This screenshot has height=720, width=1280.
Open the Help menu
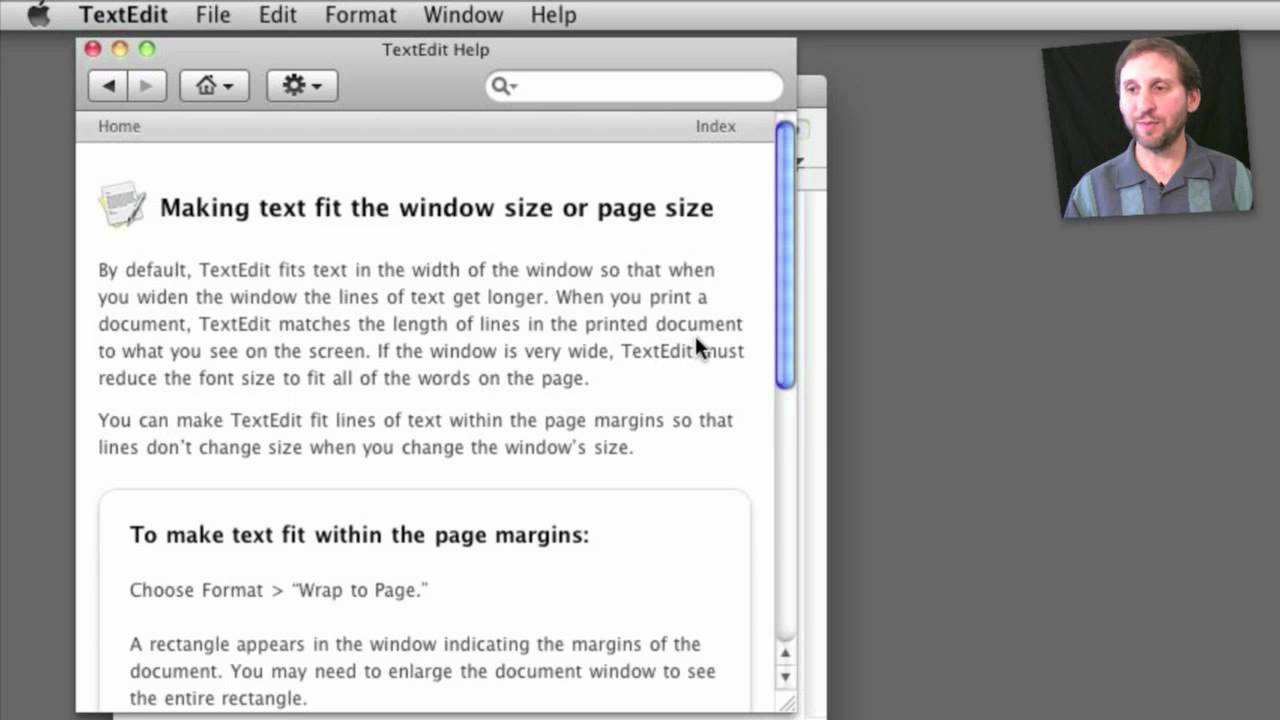[x=553, y=15]
